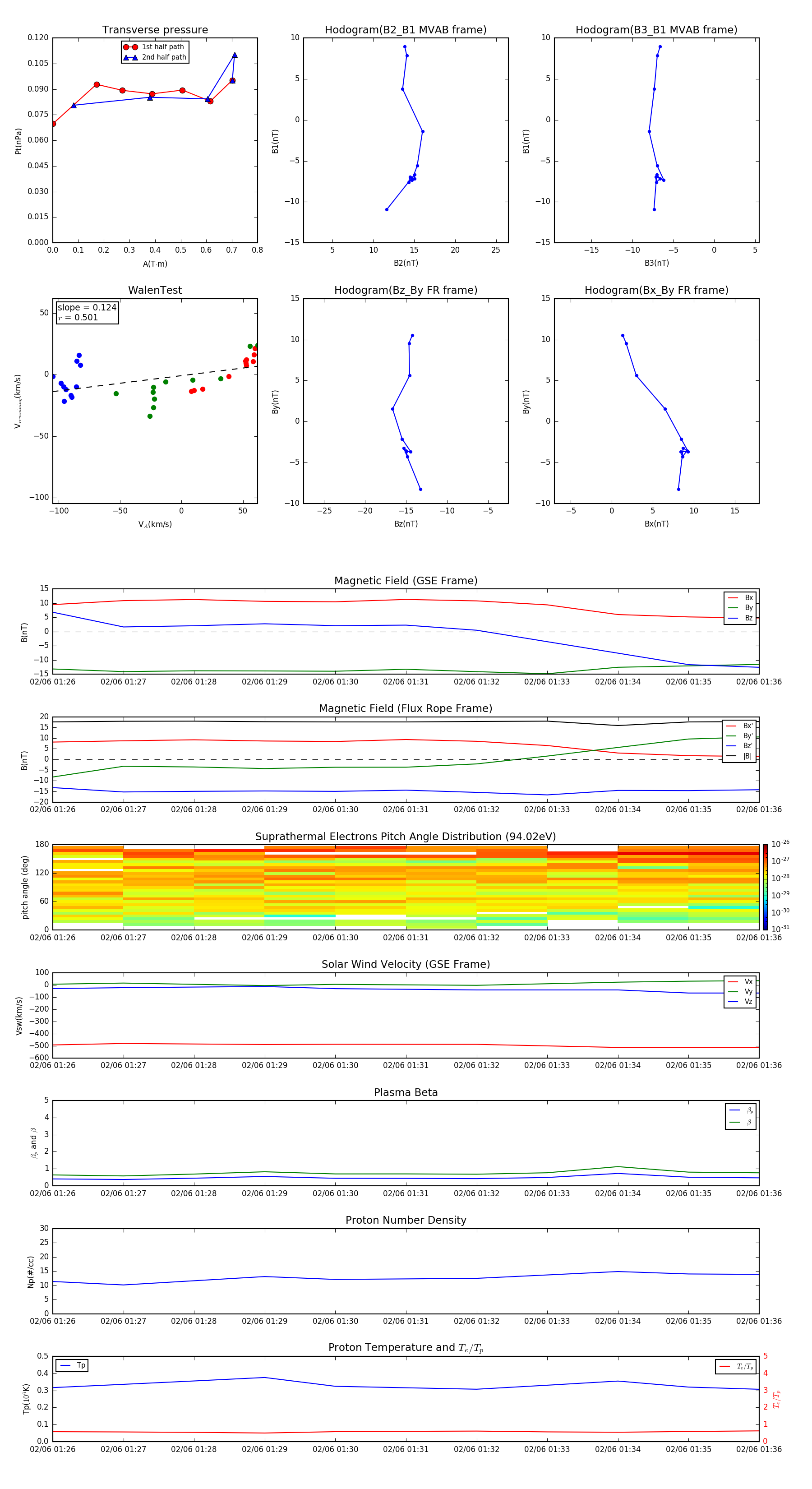The width and height of the screenshot is (812, 1489).
Task: Click the 'By' legend entry in GSE panel
Action: point(740,607)
